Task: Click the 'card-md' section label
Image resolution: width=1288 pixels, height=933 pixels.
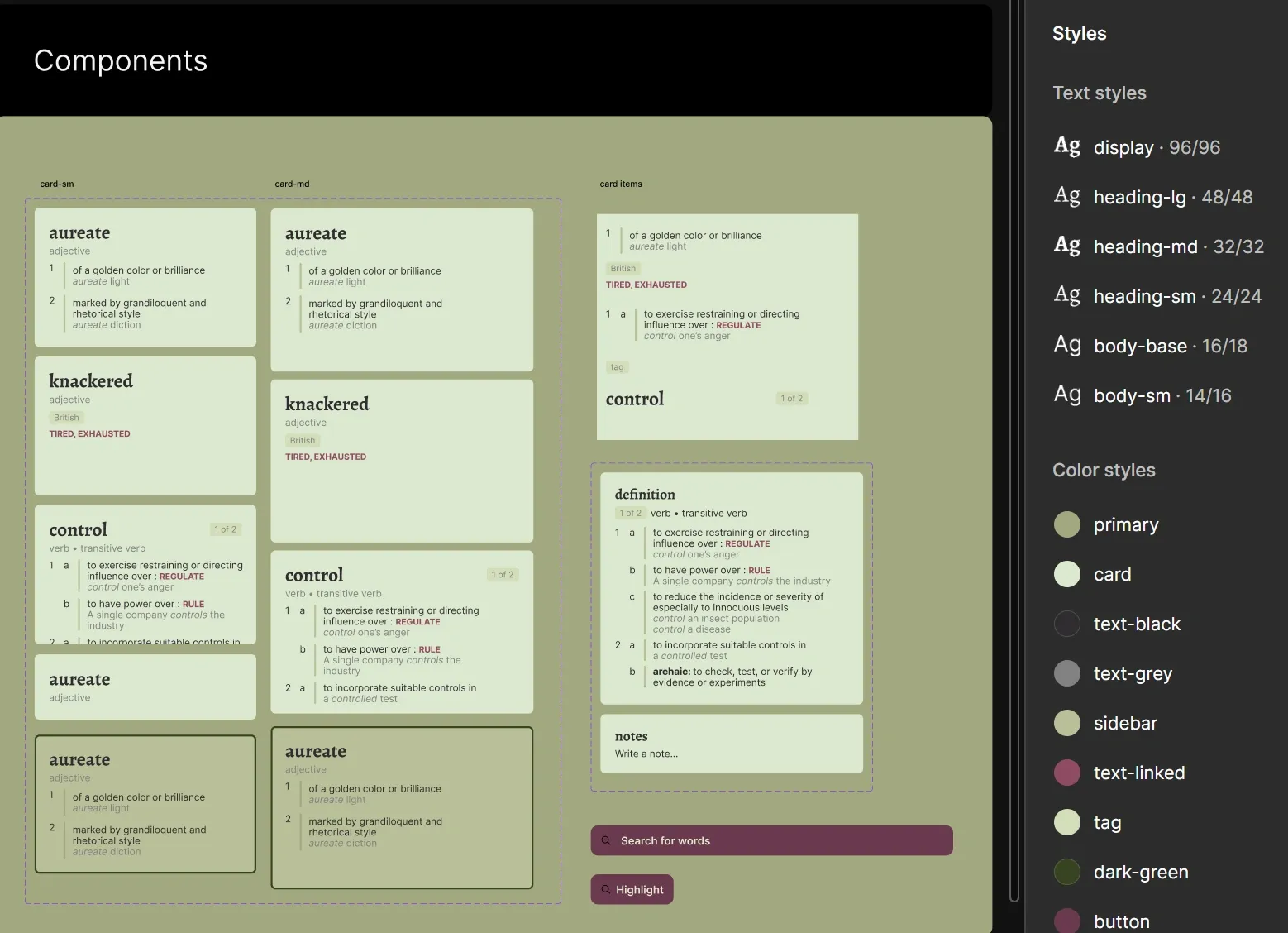Action: 292,184
